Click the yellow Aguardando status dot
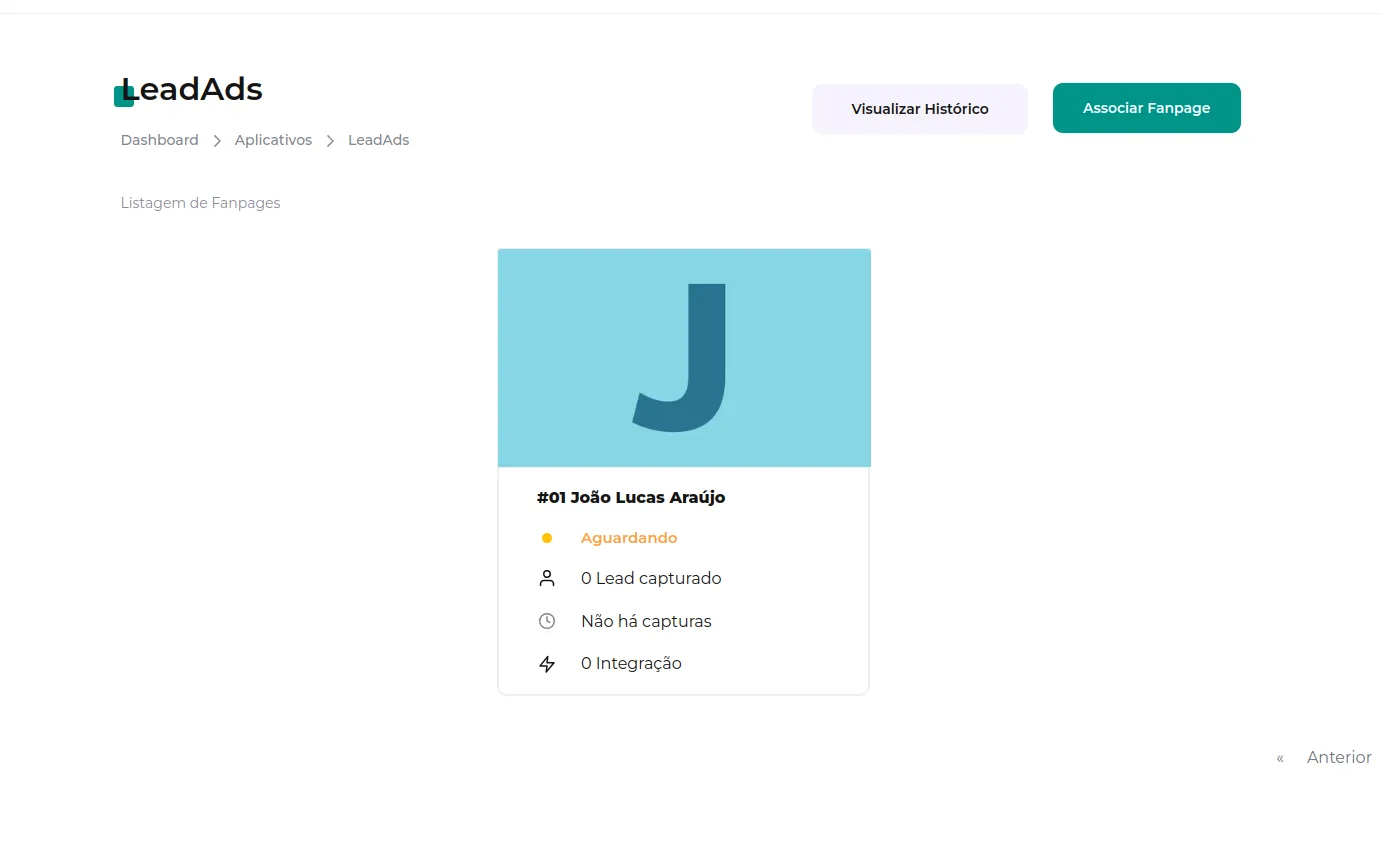1382x846 pixels. tap(547, 538)
